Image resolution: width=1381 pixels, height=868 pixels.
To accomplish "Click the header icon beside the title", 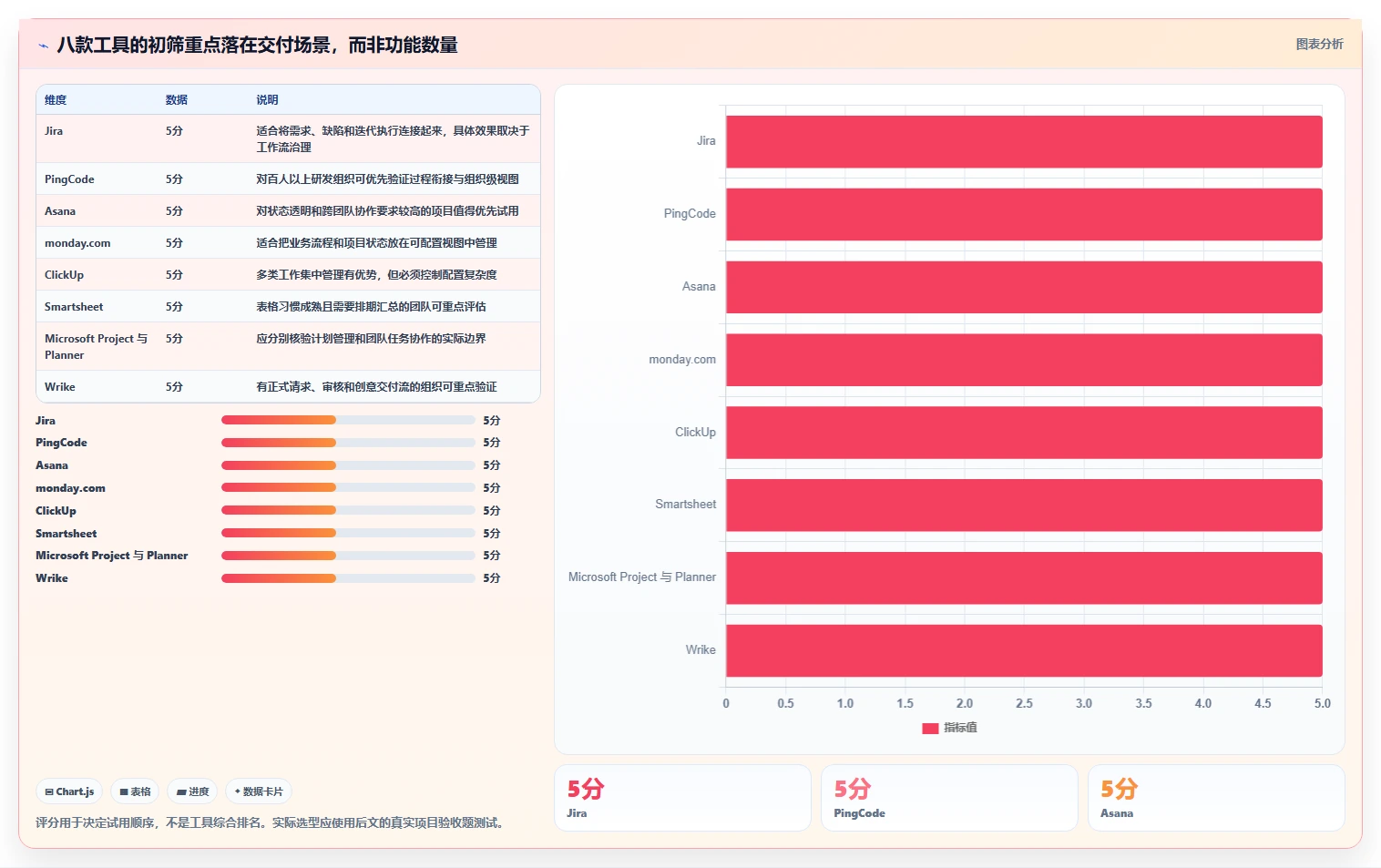I will pyautogui.click(x=43, y=46).
